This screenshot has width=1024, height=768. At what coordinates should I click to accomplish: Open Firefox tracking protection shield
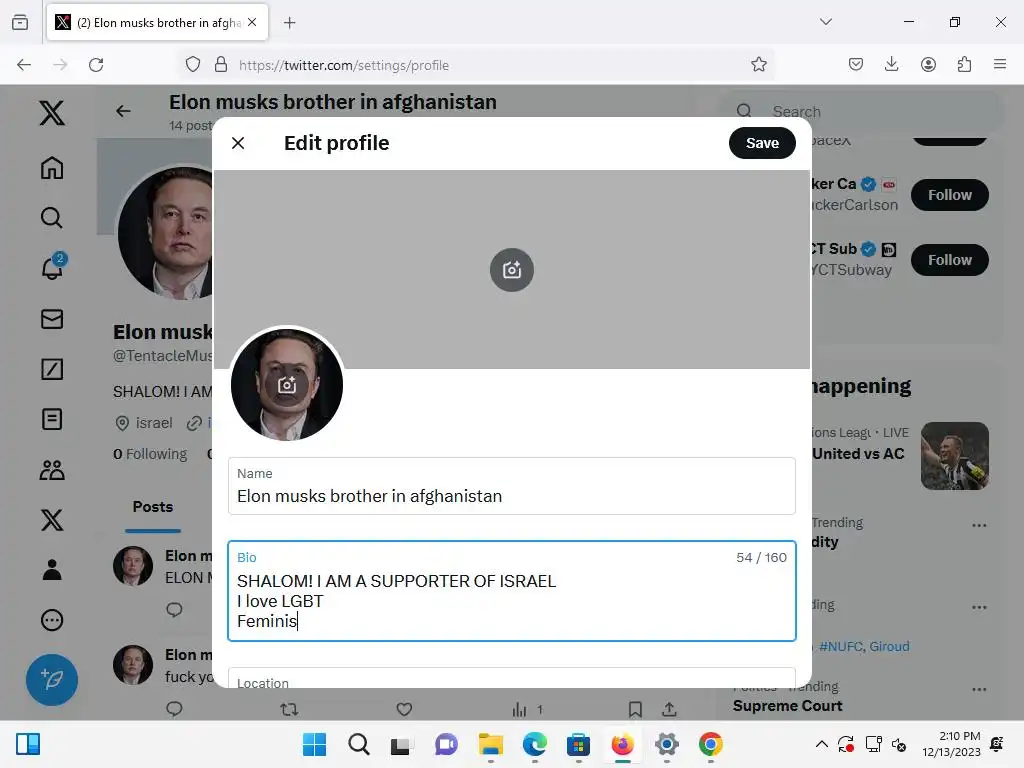click(x=193, y=65)
